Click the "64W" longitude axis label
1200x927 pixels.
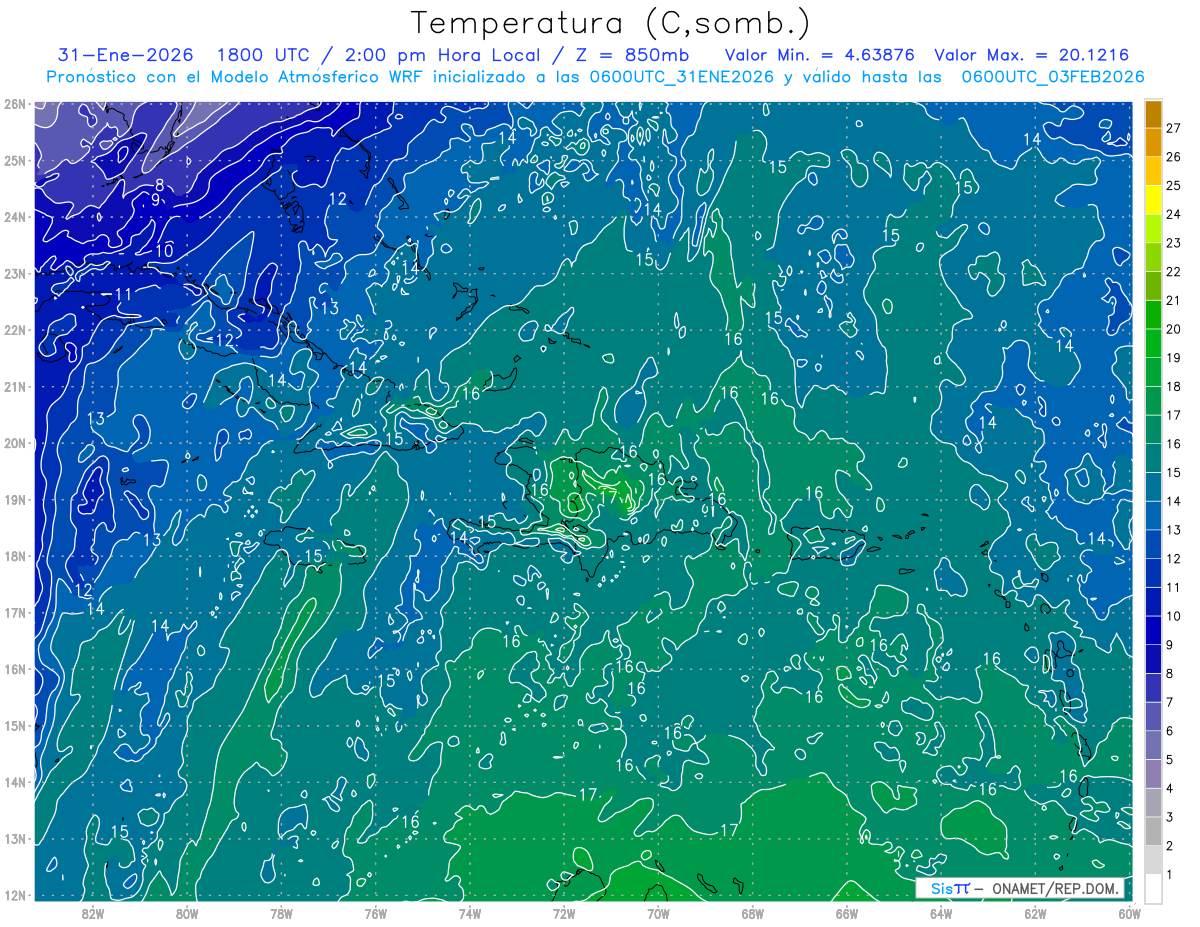coord(940,912)
